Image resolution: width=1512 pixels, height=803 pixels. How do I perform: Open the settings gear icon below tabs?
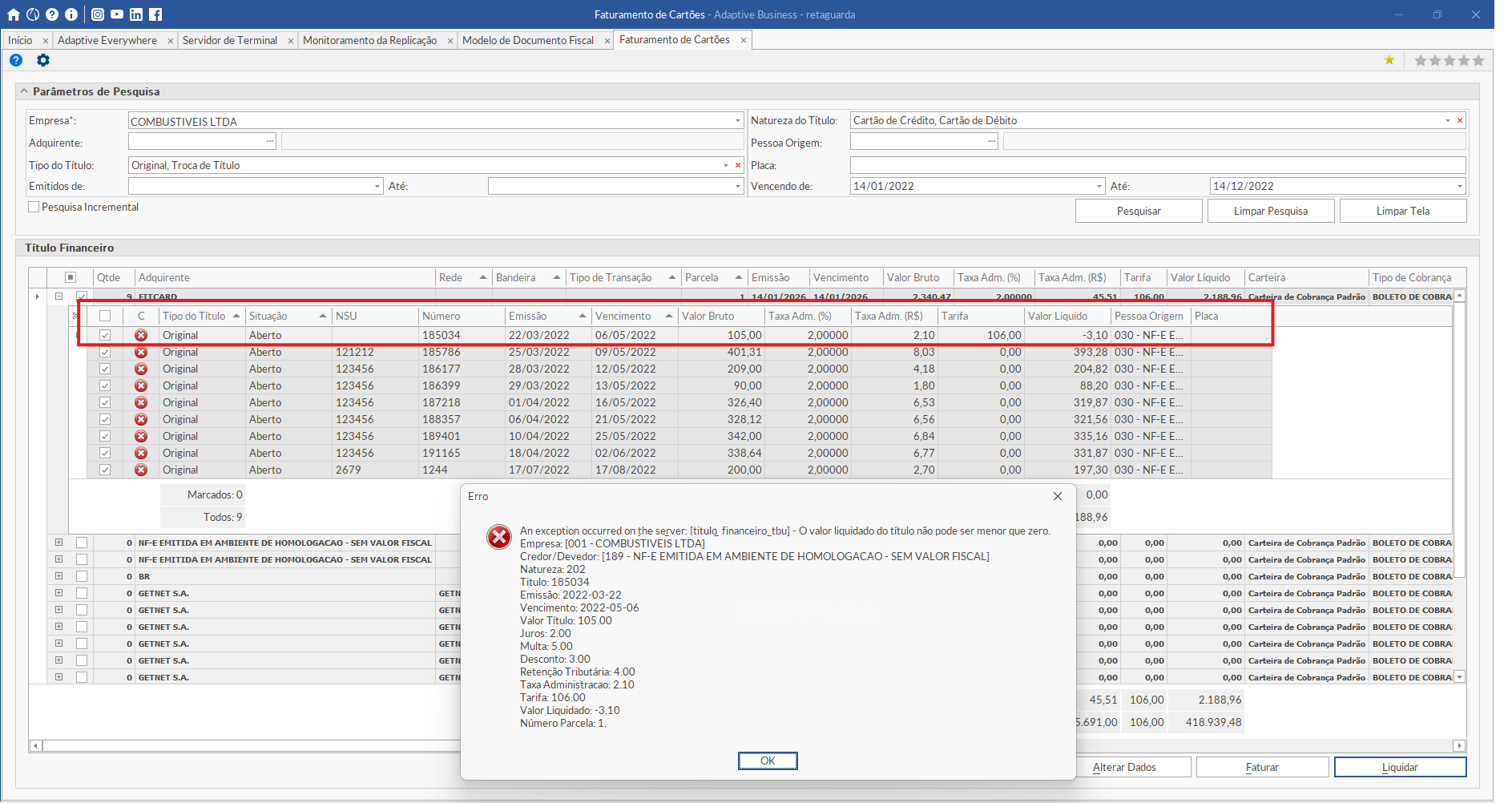pyautogui.click(x=43, y=60)
